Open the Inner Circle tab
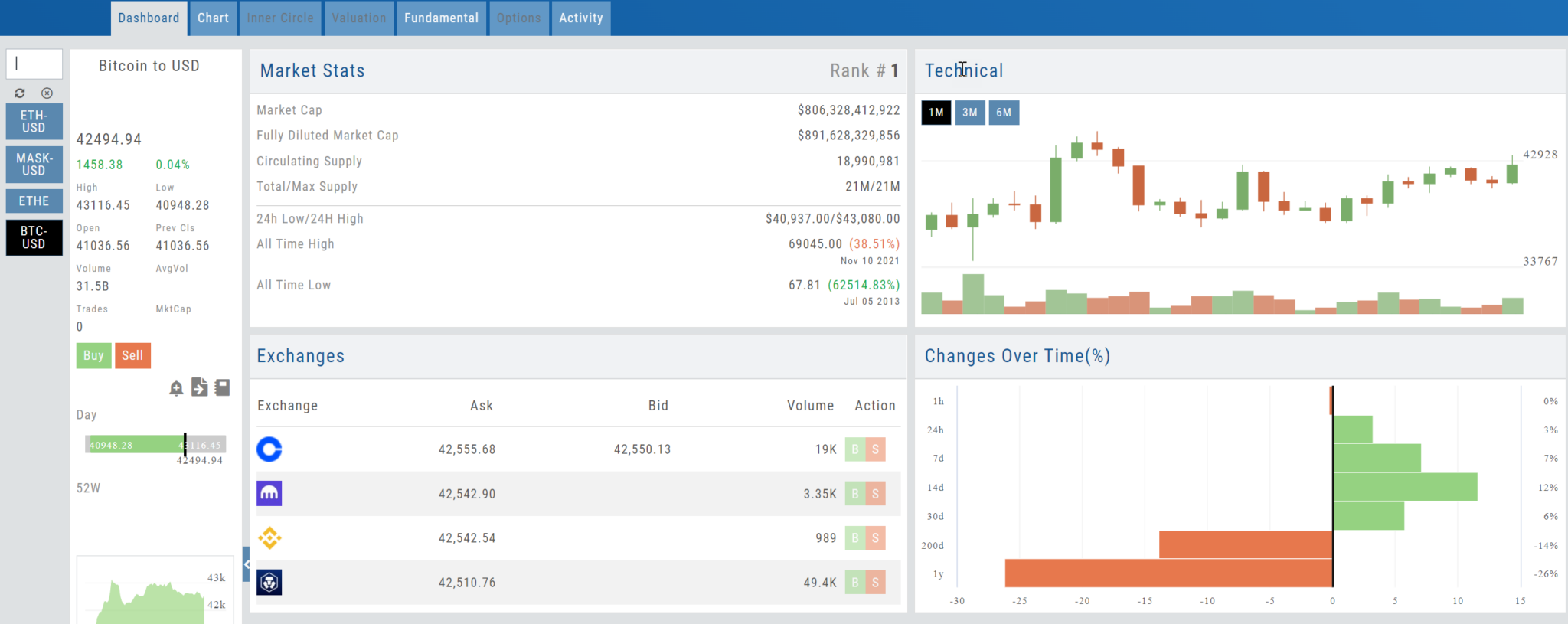Image resolution: width=1568 pixels, height=624 pixels. pyautogui.click(x=280, y=18)
